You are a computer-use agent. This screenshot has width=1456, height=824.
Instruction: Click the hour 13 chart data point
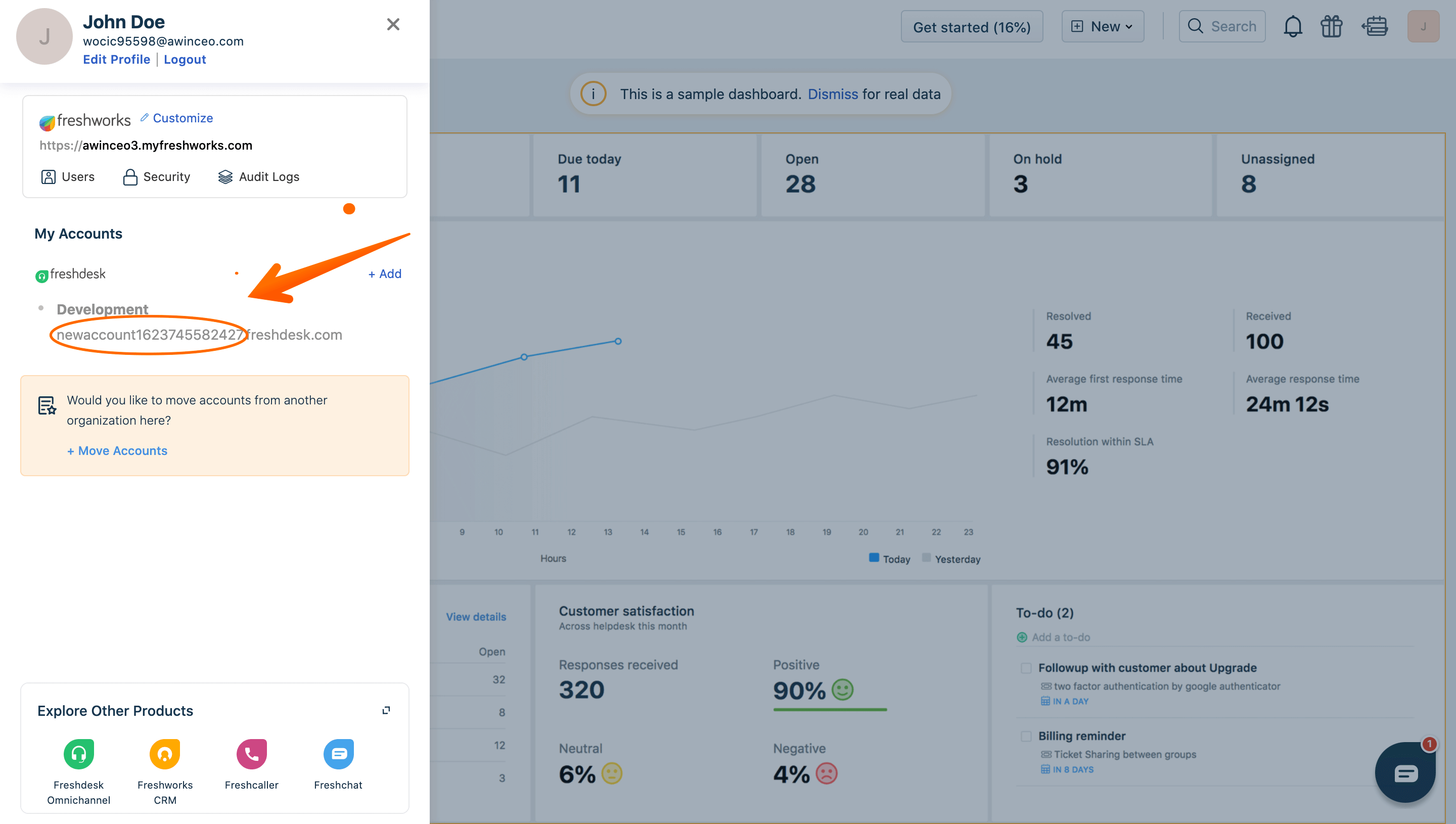(x=618, y=341)
